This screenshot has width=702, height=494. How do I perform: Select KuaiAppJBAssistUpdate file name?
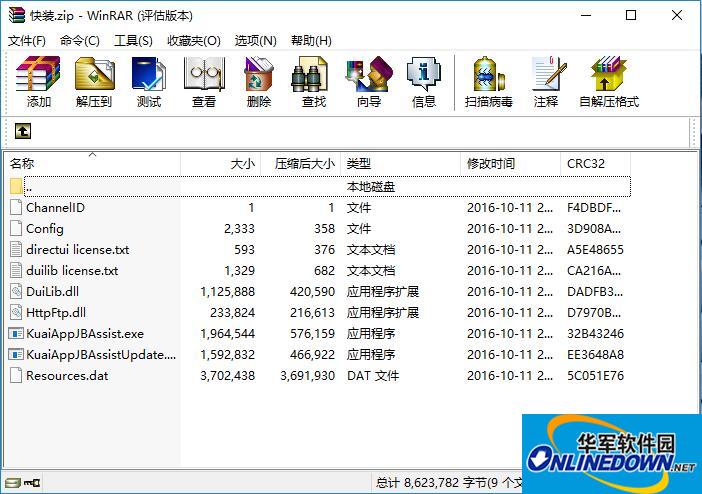pyautogui.click(x=101, y=355)
